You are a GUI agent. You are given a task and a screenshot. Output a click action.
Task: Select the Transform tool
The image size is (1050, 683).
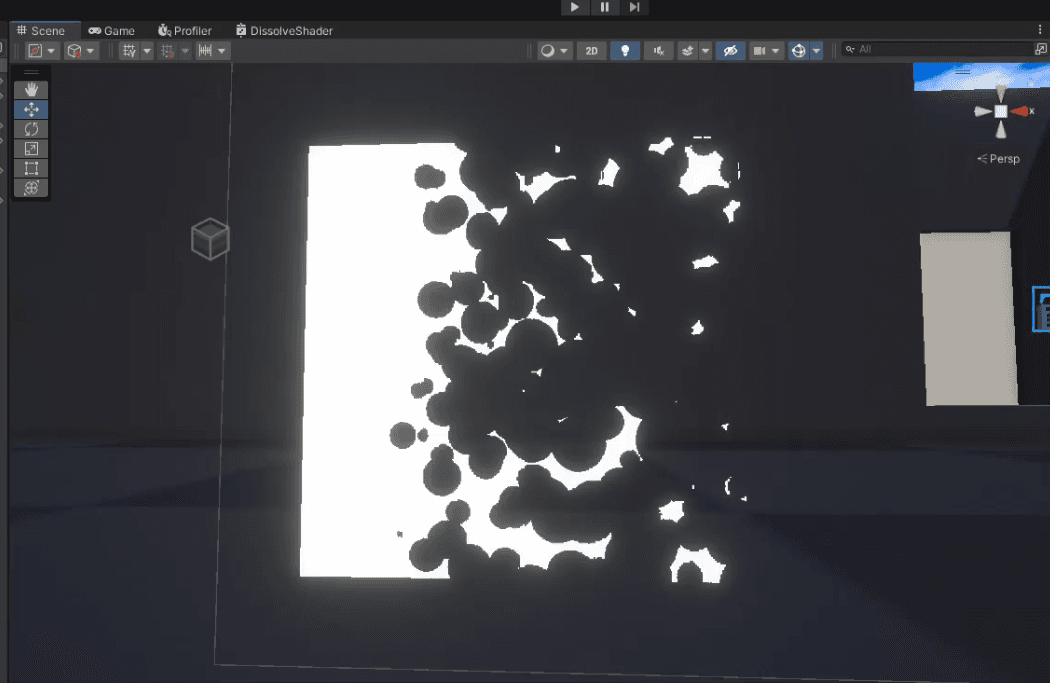pyautogui.click(x=31, y=187)
